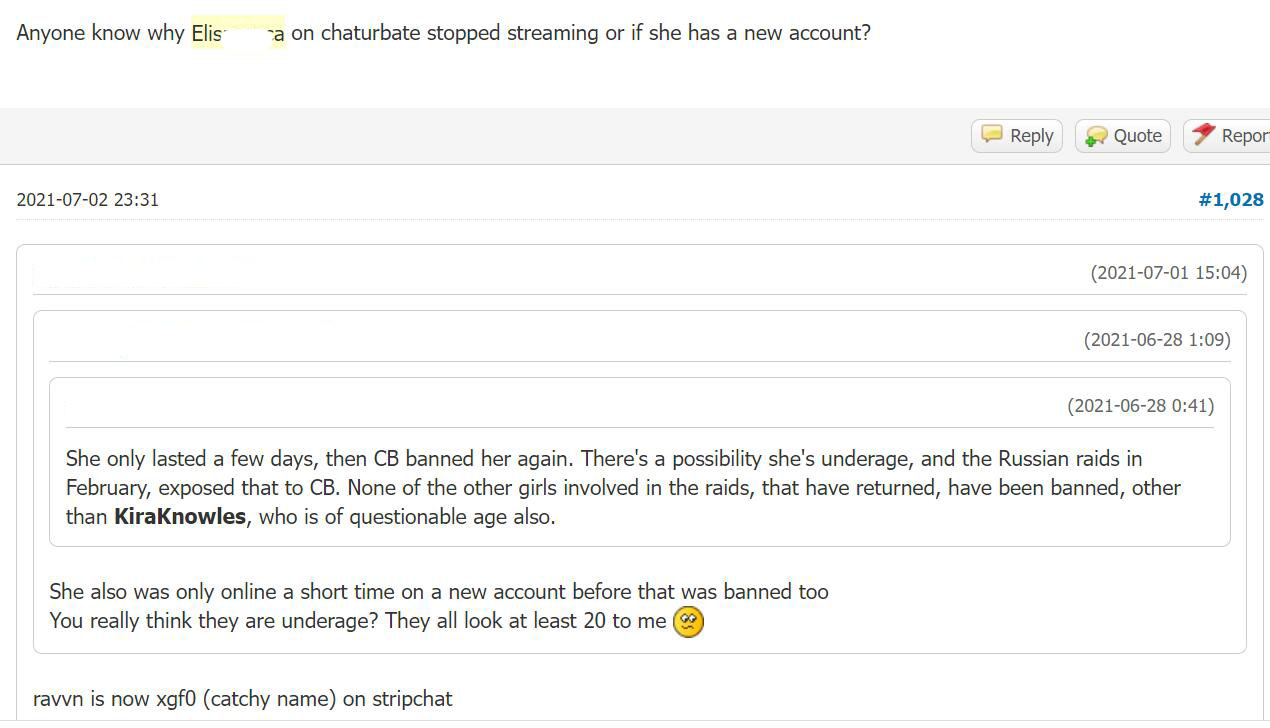Viewport: 1270px width, 728px height.
Task: Click the 2021-07-02 23:31 post timestamp
Action: click(88, 199)
